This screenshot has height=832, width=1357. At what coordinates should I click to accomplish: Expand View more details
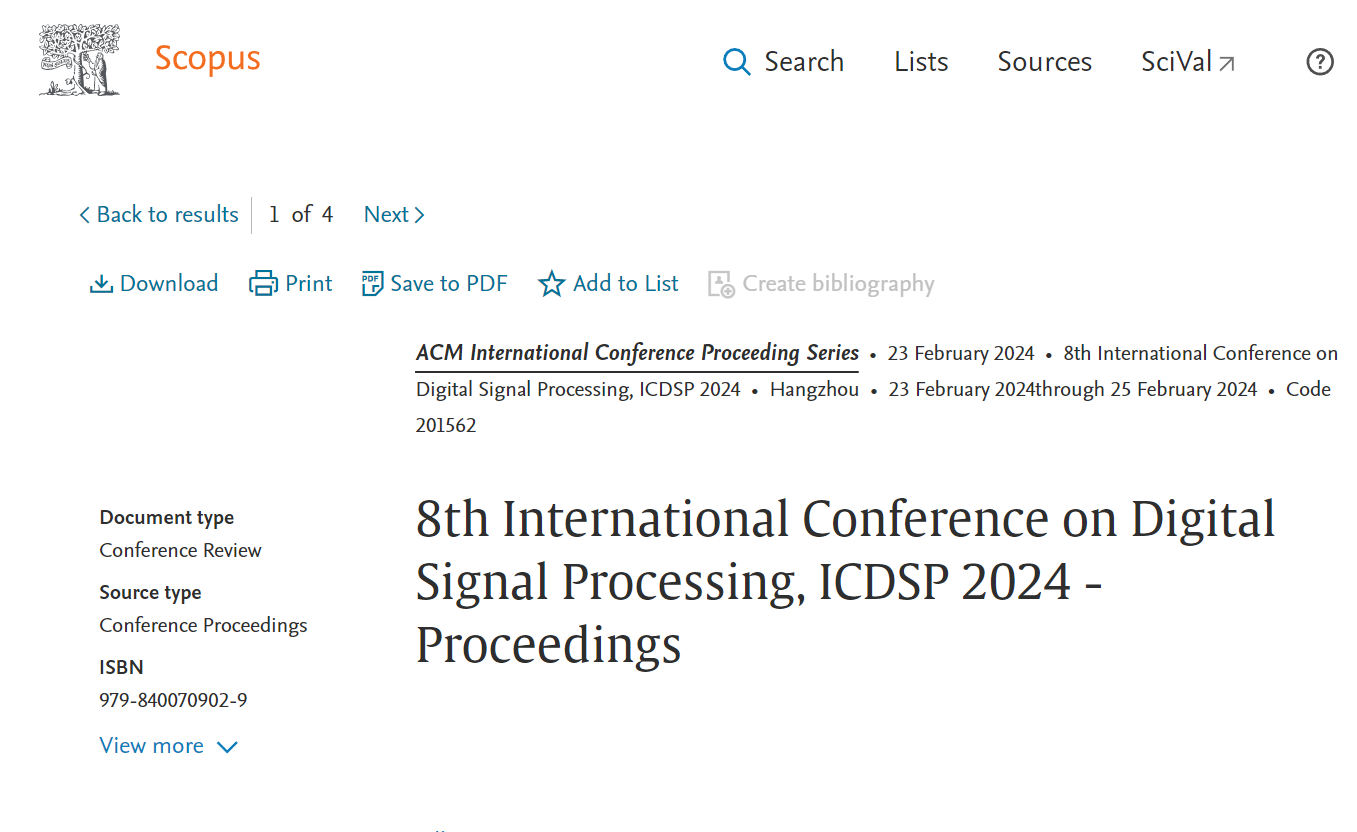tap(169, 746)
